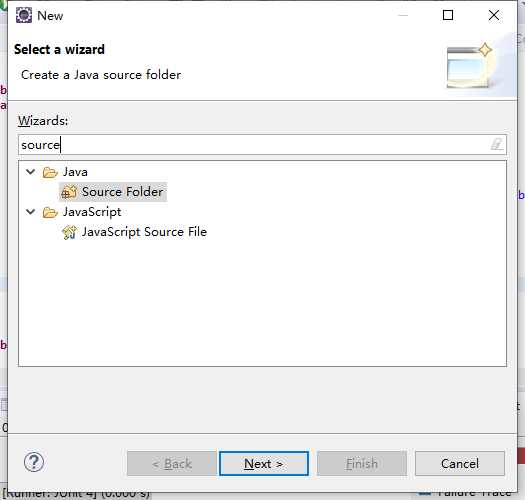The width and height of the screenshot is (525, 500).
Task: Select the Java category label
Action: pyautogui.click(x=75, y=172)
